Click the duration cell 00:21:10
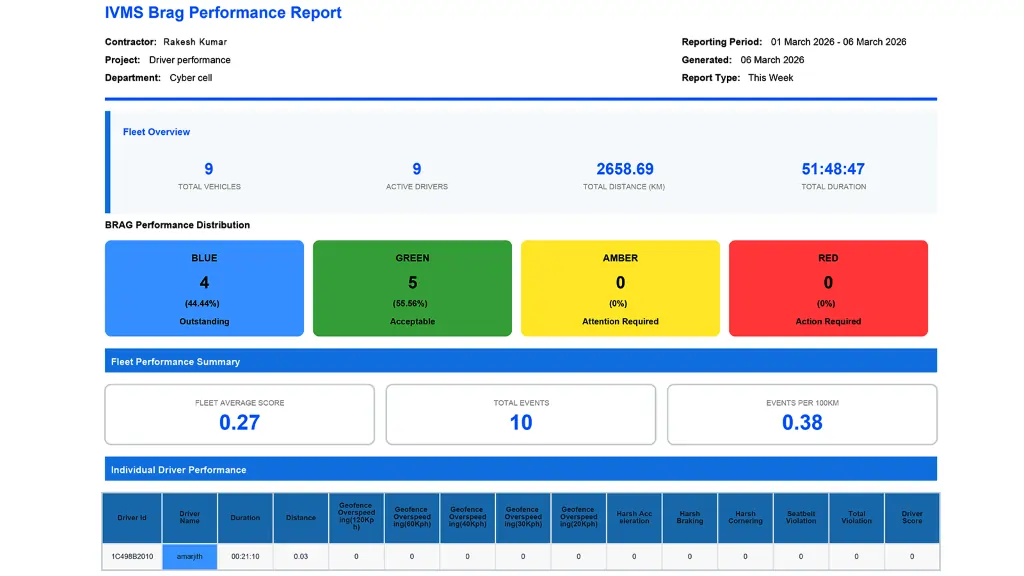Screen dimensions: 1024x576 [x=245, y=556]
